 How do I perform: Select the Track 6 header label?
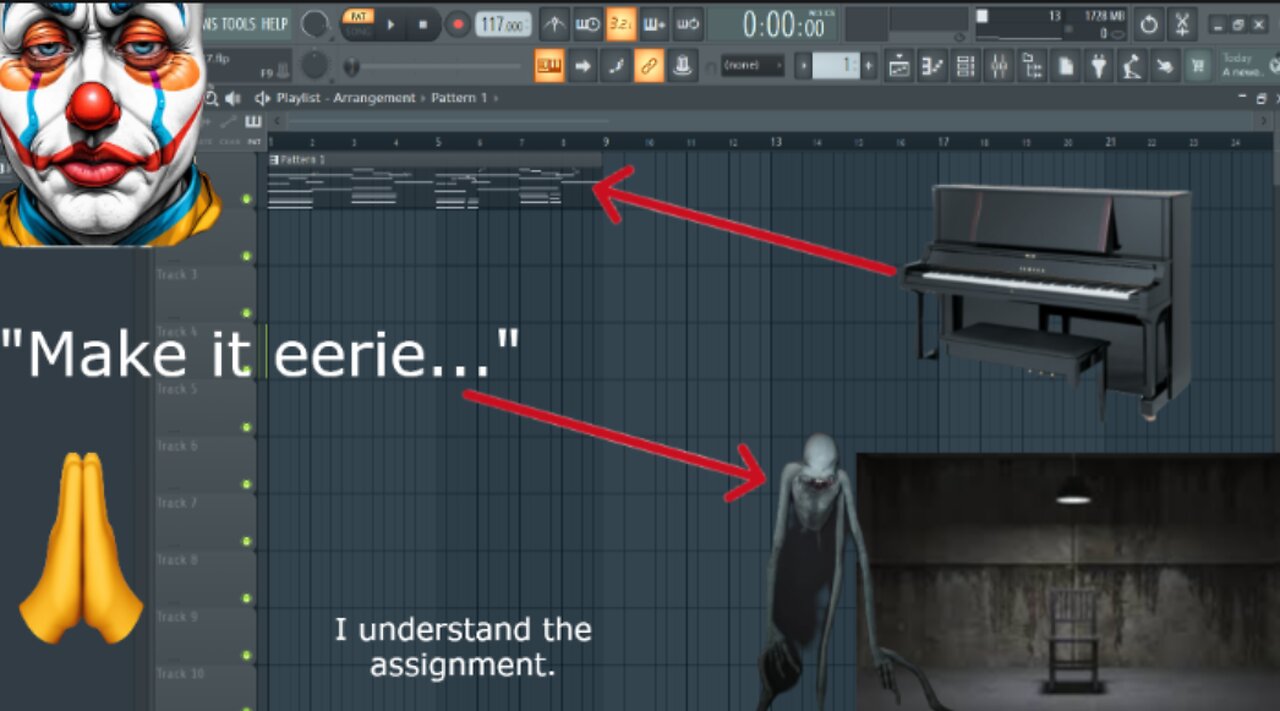177,446
